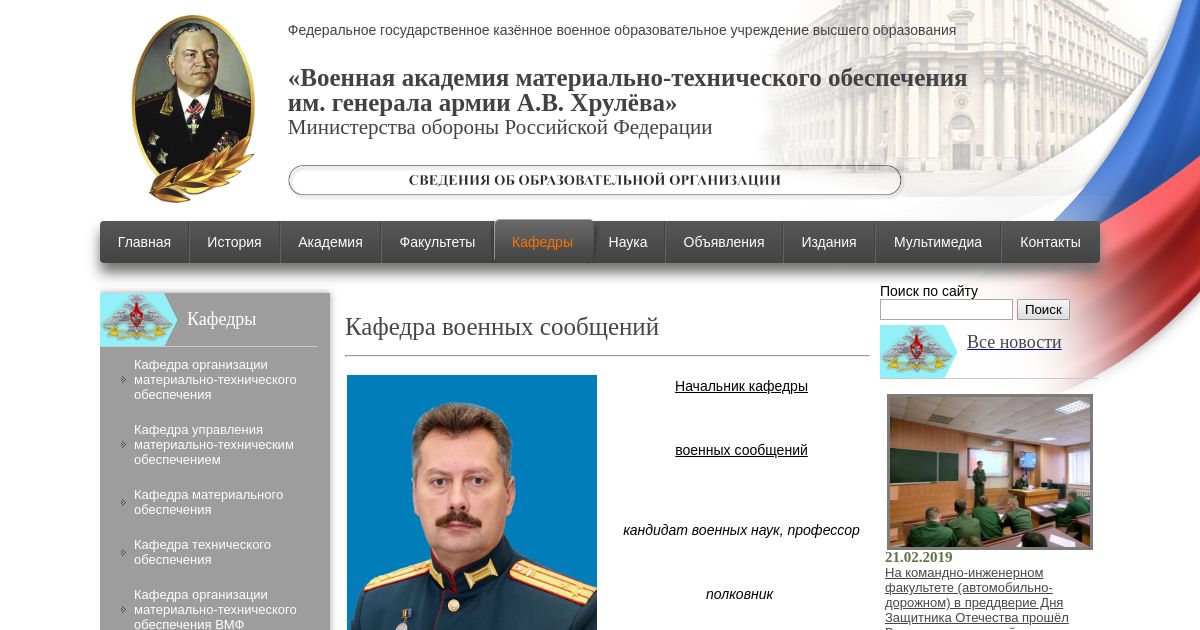Open the Контакты menu item
This screenshot has height=630, width=1200.
coord(1050,242)
